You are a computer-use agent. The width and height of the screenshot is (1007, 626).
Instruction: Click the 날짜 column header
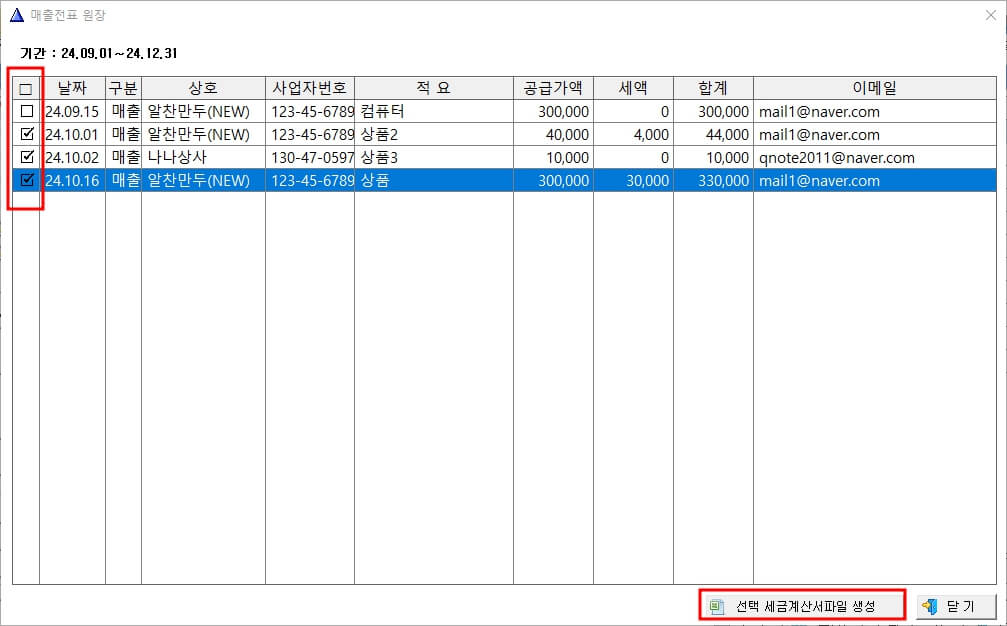point(72,88)
